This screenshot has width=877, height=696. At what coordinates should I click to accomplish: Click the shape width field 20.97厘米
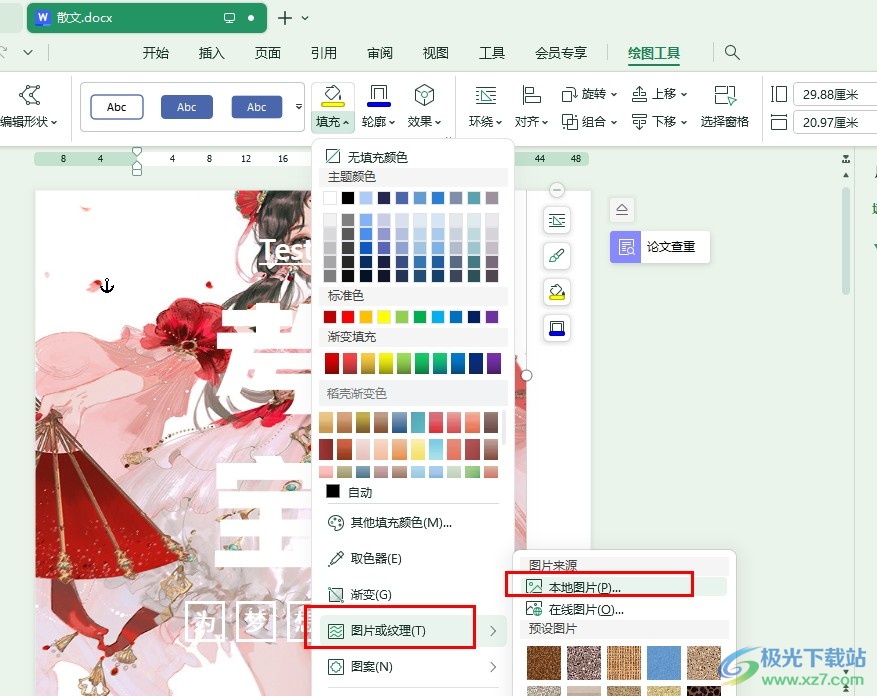[x=835, y=122]
